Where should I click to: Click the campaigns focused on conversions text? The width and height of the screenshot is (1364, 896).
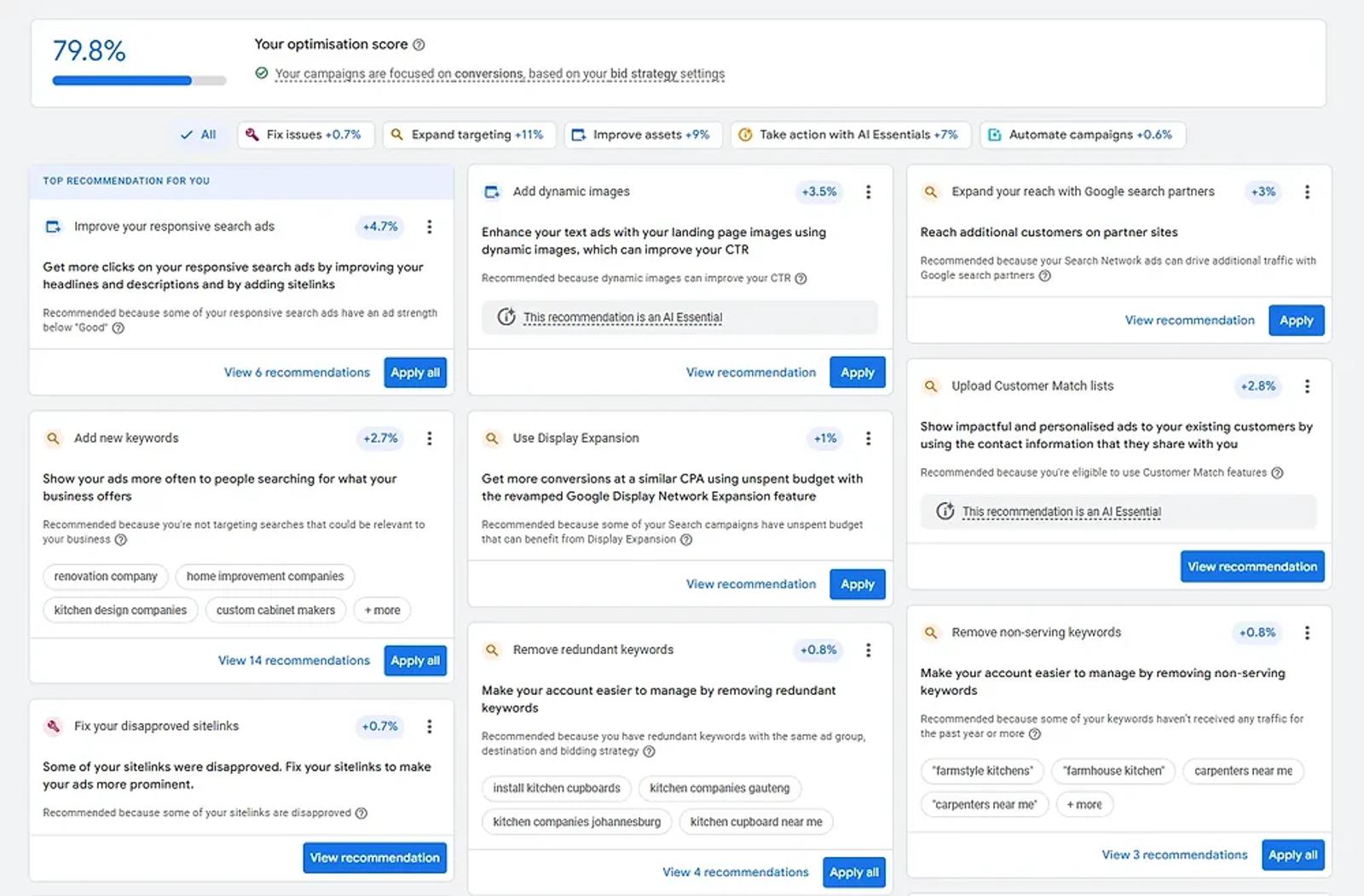click(x=500, y=74)
